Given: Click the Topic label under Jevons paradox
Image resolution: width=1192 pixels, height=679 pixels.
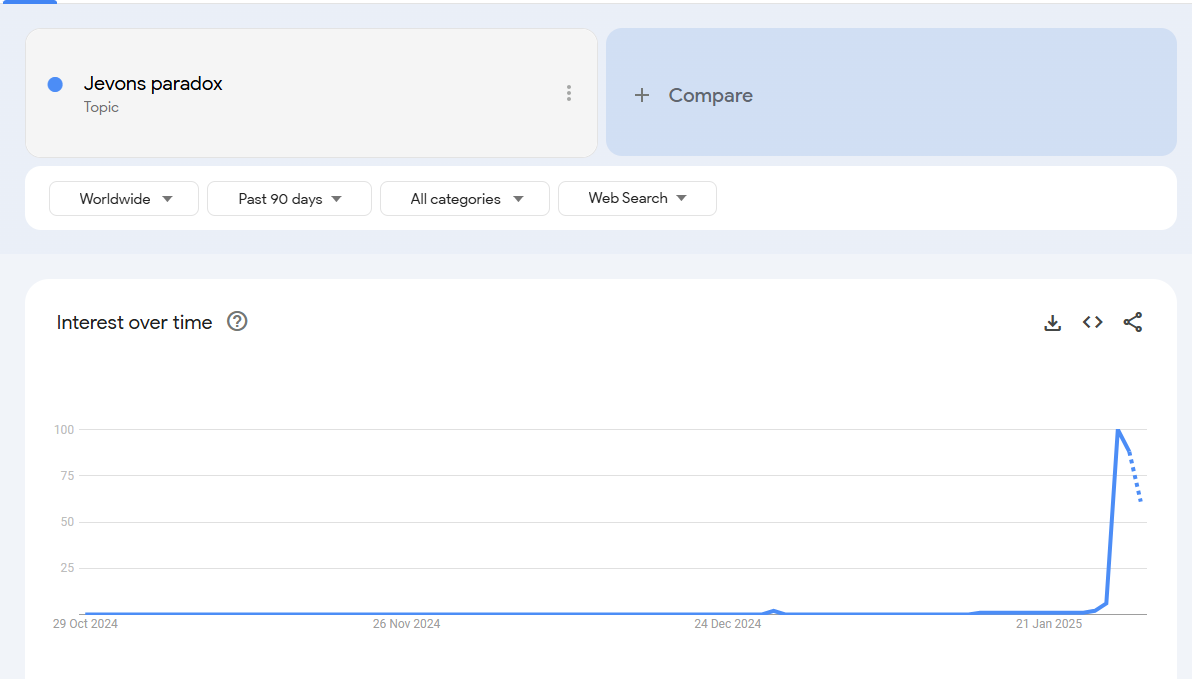Looking at the screenshot, I should point(101,107).
